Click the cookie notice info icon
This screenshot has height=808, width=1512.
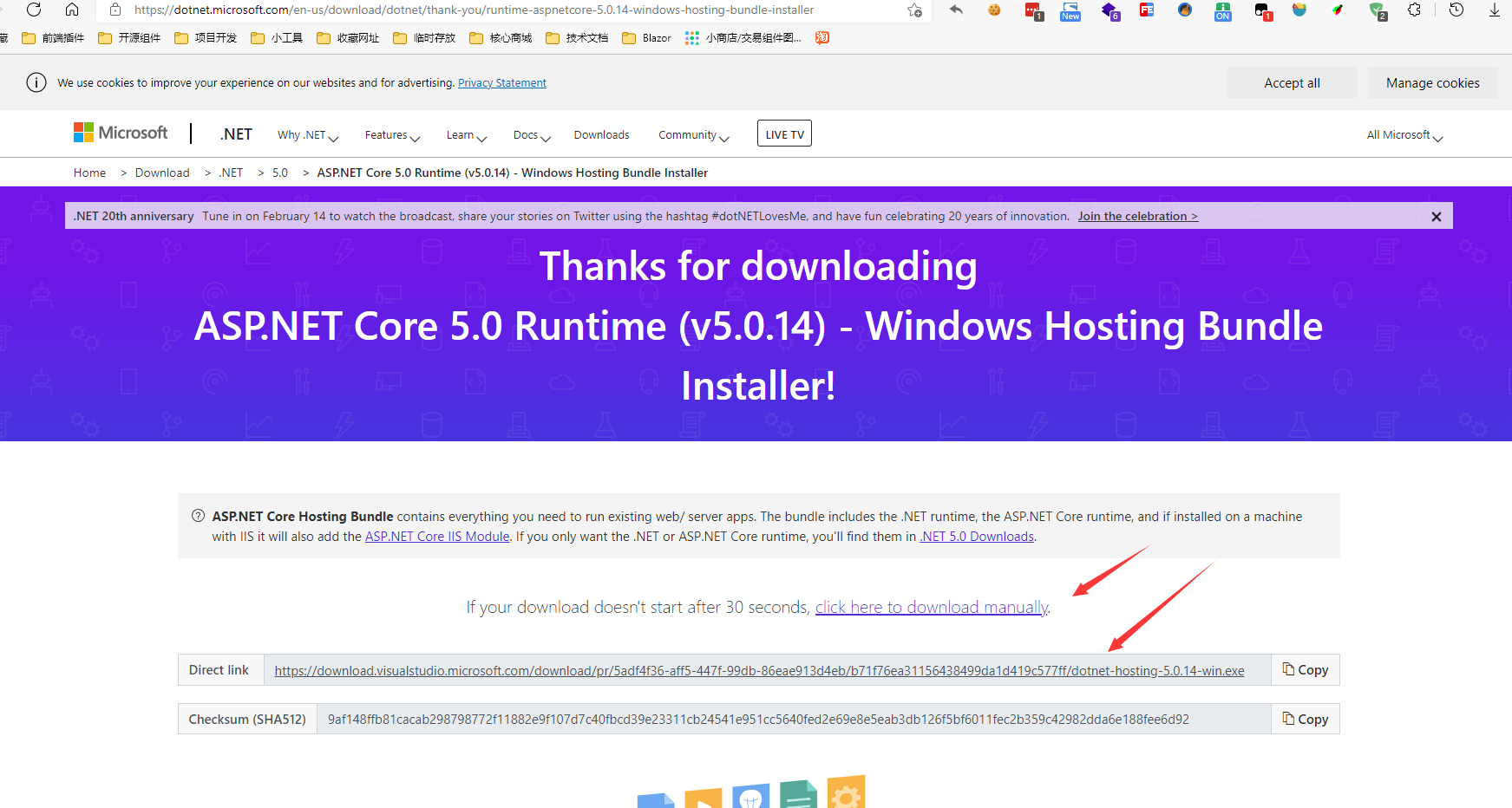[36, 82]
